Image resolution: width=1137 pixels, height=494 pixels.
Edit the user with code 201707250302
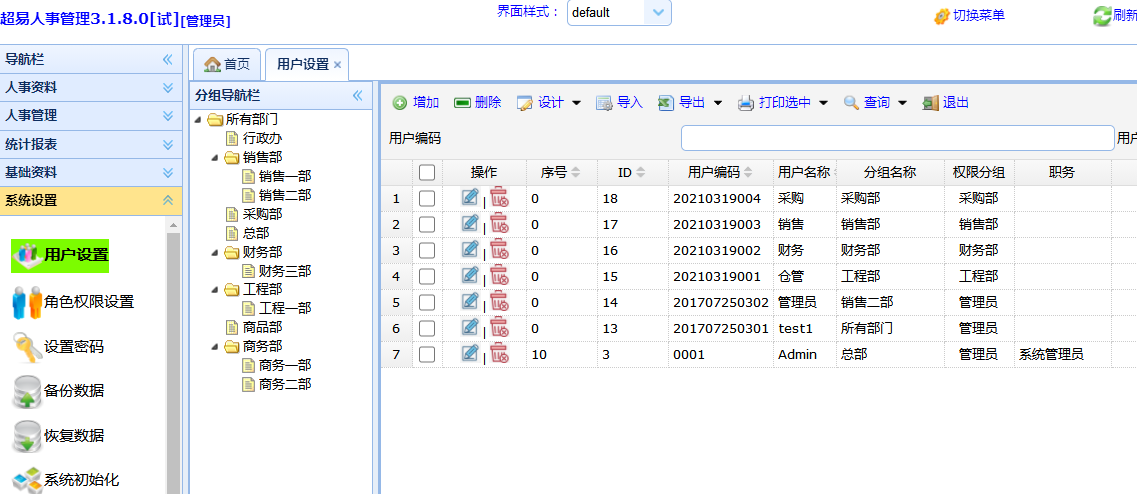(x=470, y=300)
